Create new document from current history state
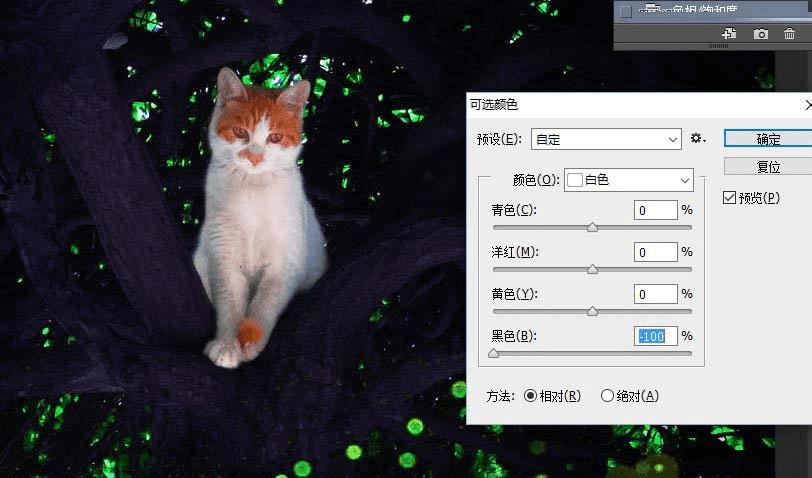This screenshot has height=478, width=812. 729,34
